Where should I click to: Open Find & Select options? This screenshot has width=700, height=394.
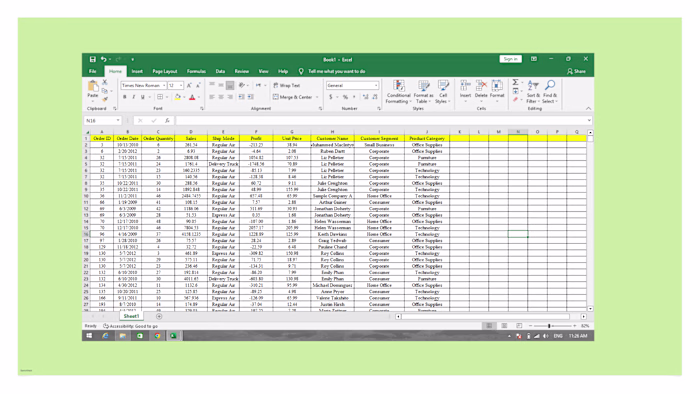pyautogui.click(x=550, y=92)
